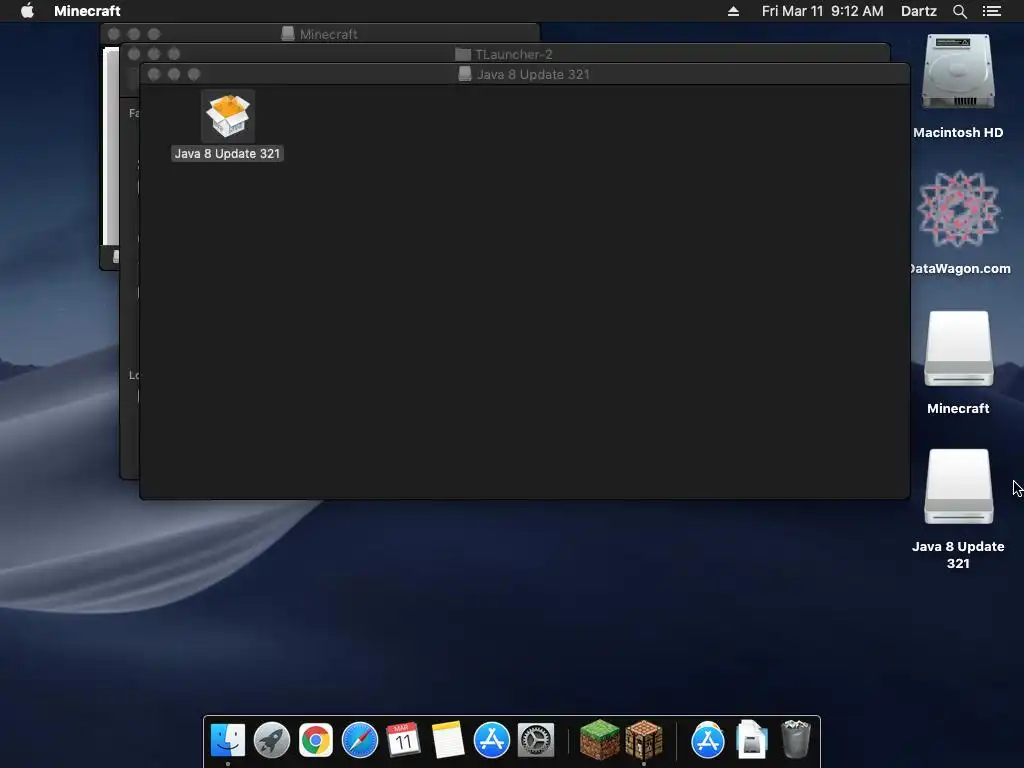Open Calendar in the Dock
The image size is (1024, 768).
pyautogui.click(x=403, y=740)
